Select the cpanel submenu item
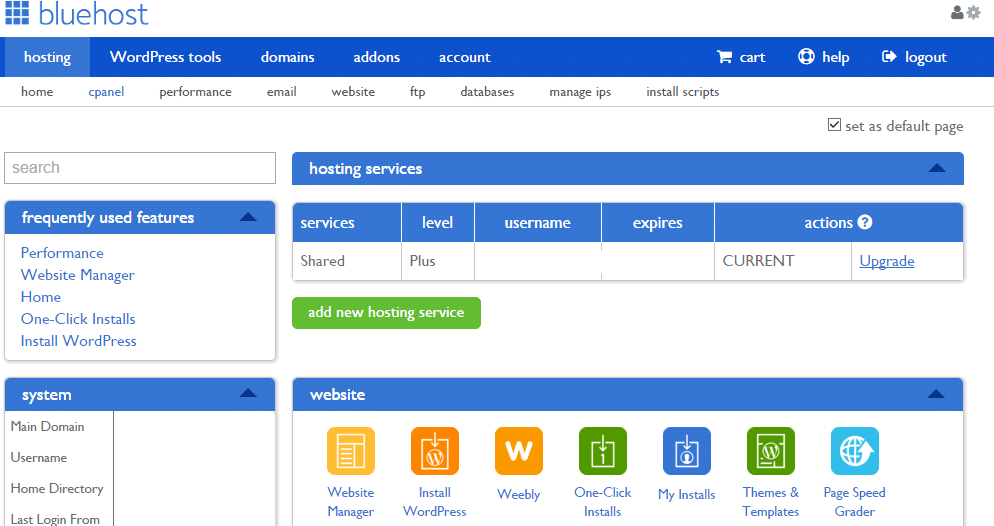The width and height of the screenshot is (994, 526). click(x=106, y=92)
